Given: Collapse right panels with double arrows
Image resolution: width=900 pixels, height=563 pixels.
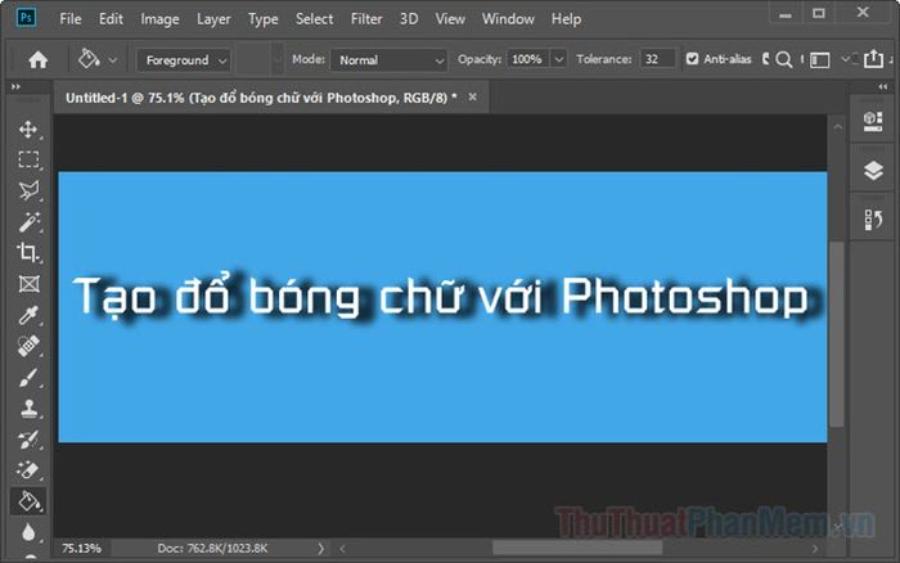Looking at the screenshot, I should [883, 87].
